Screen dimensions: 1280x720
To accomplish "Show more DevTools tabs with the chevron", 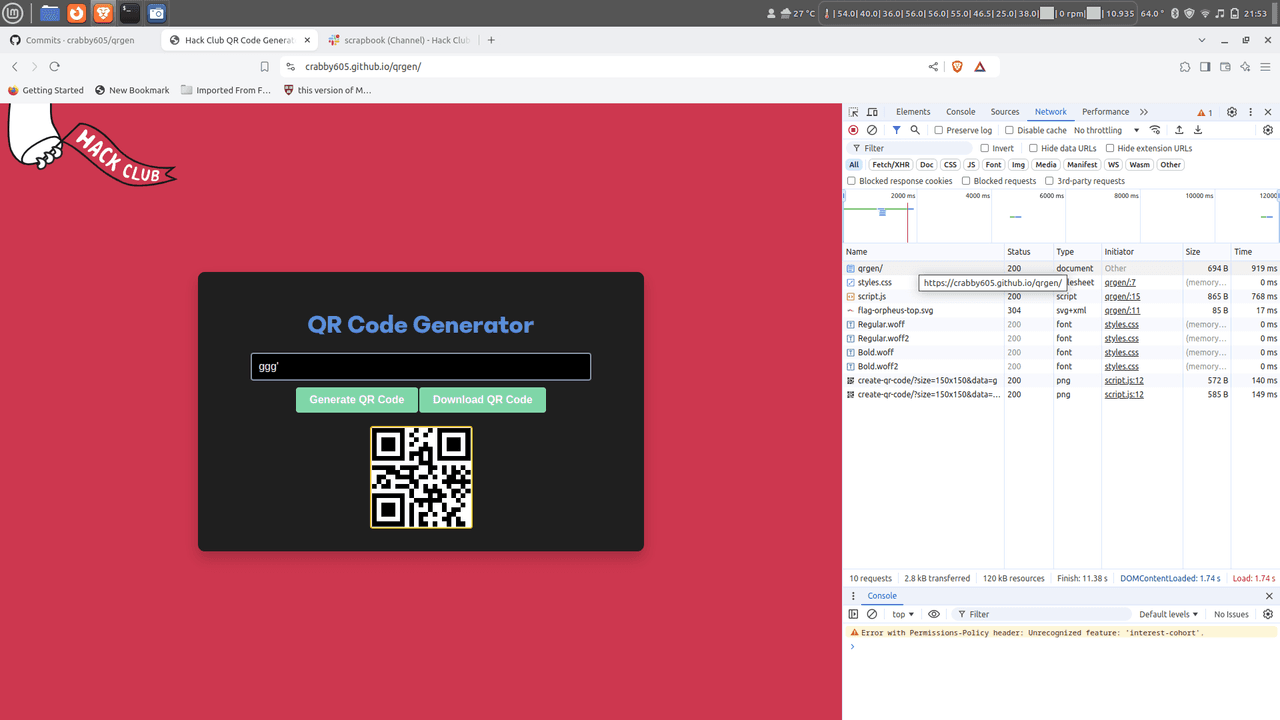I will (x=1144, y=112).
